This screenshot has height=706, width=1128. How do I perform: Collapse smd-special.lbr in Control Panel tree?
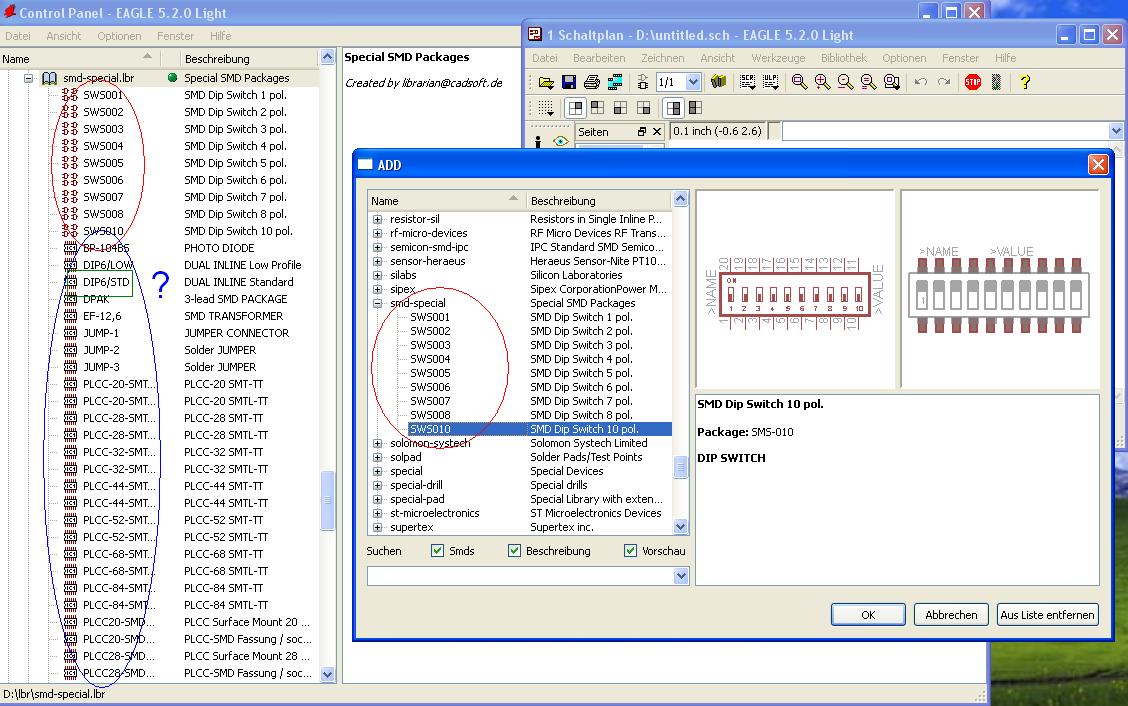click(x=28, y=78)
